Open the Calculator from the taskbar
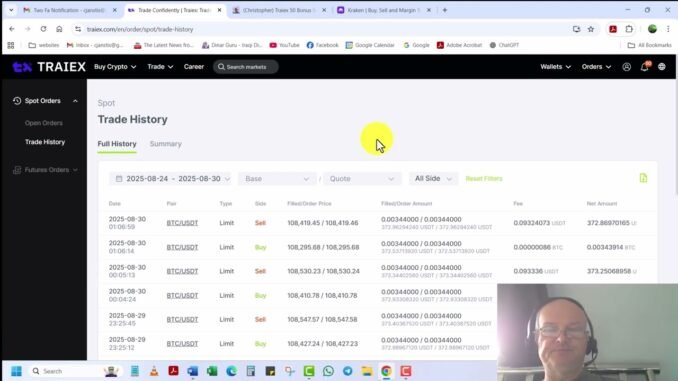 (x=251, y=371)
